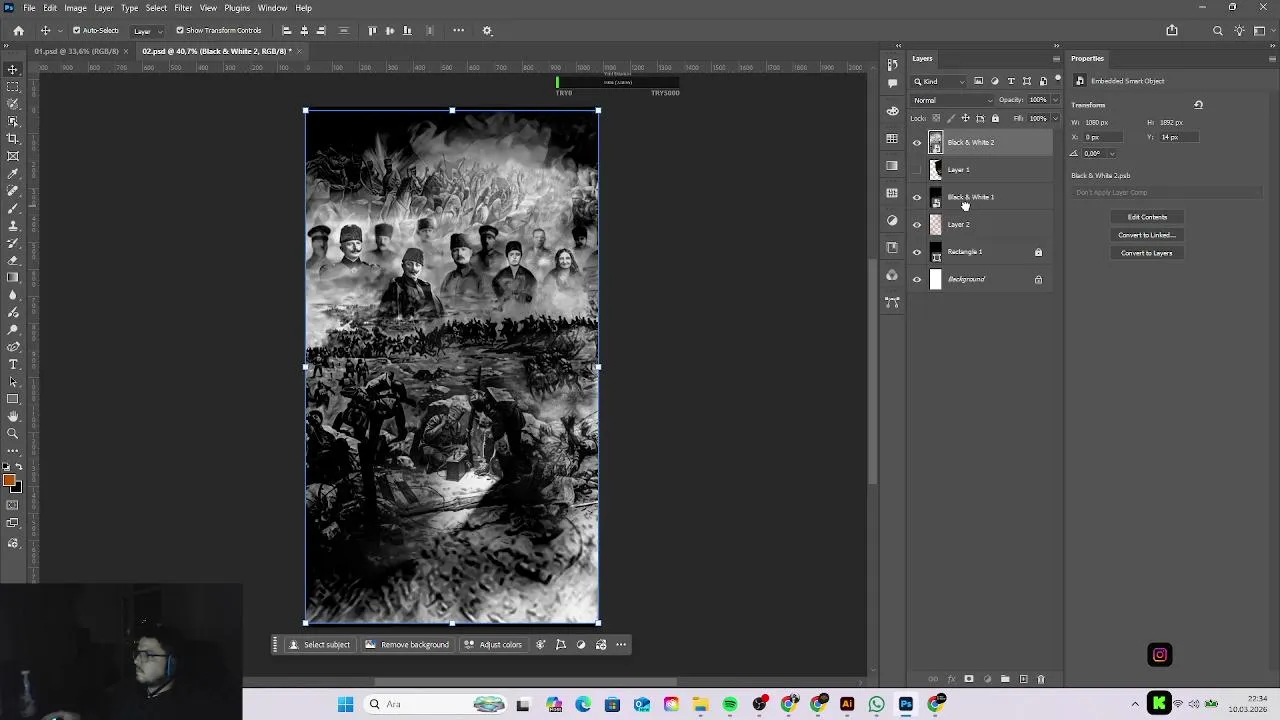
Task: Lock all attributes of layer
Action: point(994,118)
